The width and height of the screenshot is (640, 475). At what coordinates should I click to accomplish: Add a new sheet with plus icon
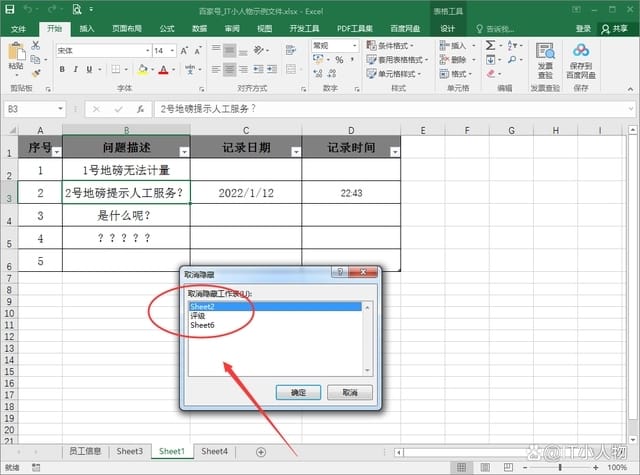point(261,452)
